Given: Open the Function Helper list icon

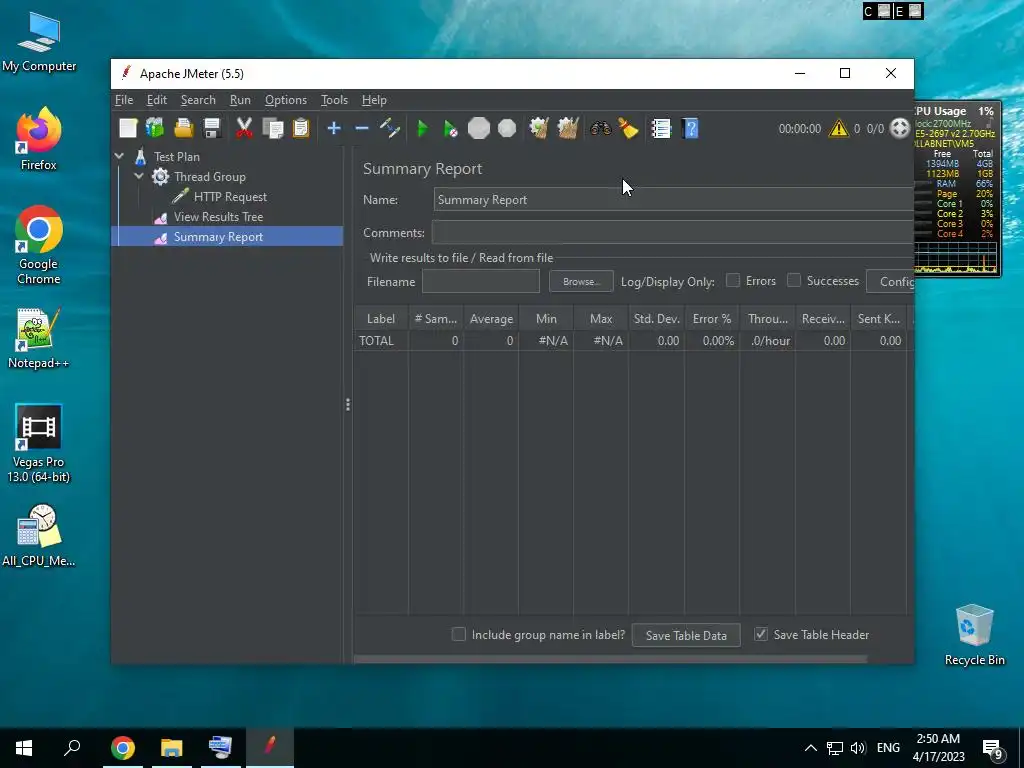Looking at the screenshot, I should tap(661, 128).
